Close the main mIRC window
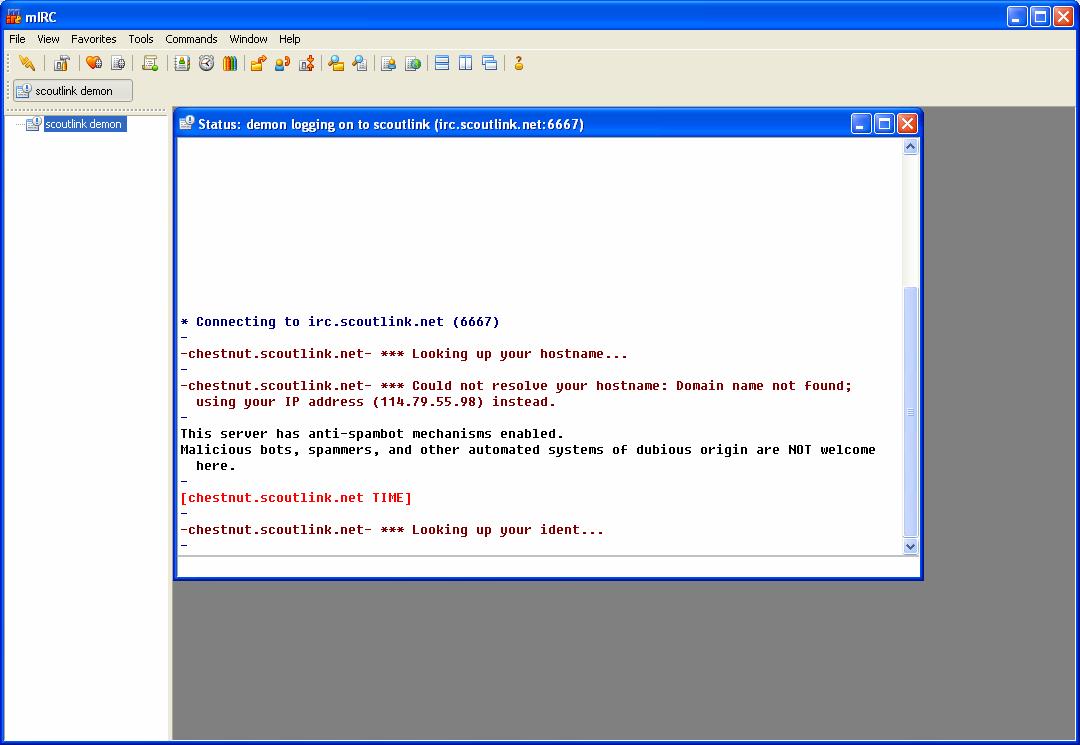This screenshot has width=1080, height=745. click(x=1064, y=17)
